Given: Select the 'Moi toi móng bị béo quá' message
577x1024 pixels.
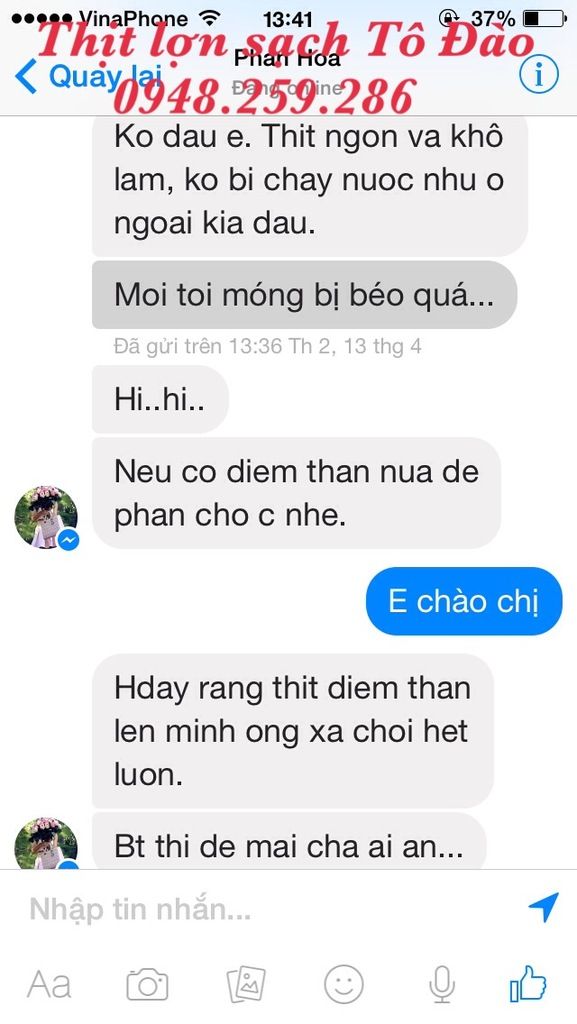Looking at the screenshot, I should pos(304,295).
